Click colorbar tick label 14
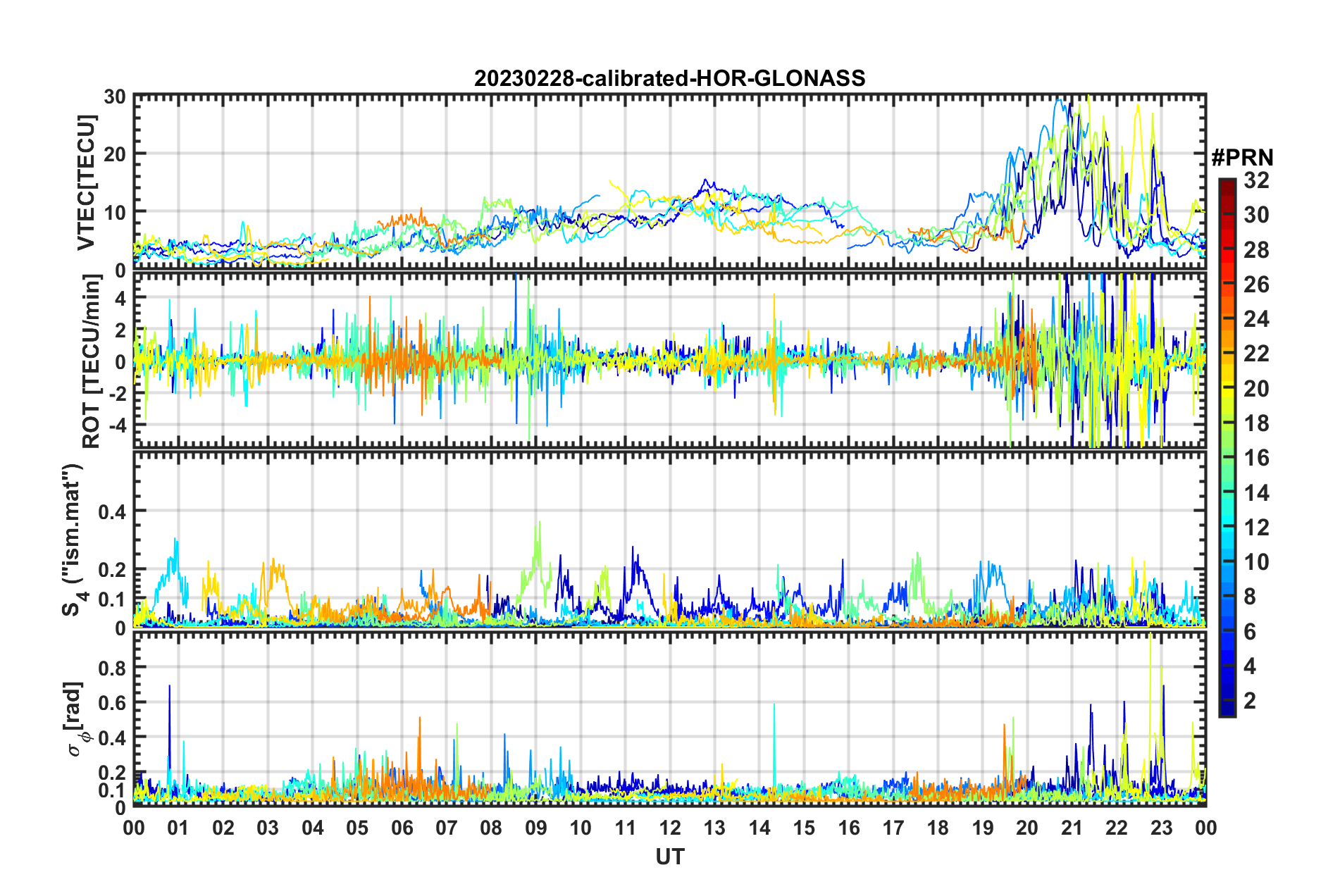 1256,493
